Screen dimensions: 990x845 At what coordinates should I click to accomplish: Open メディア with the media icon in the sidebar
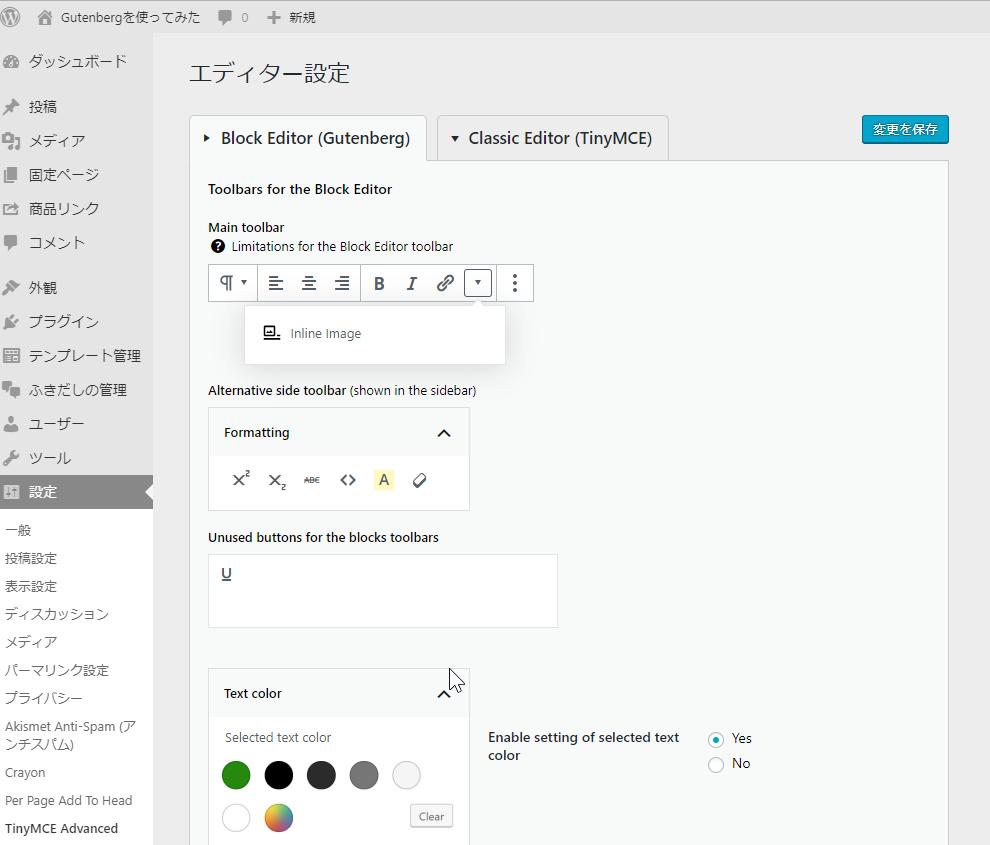click(76, 141)
